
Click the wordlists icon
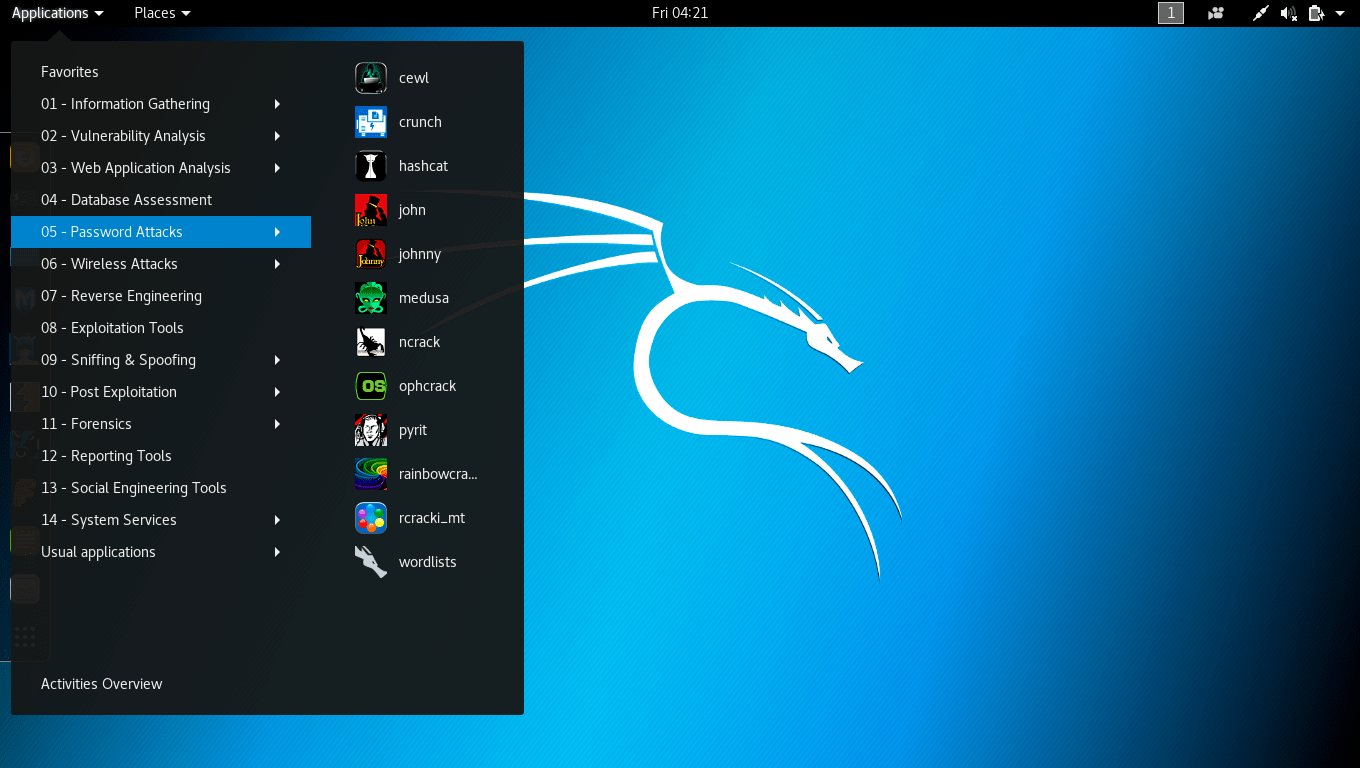point(371,562)
